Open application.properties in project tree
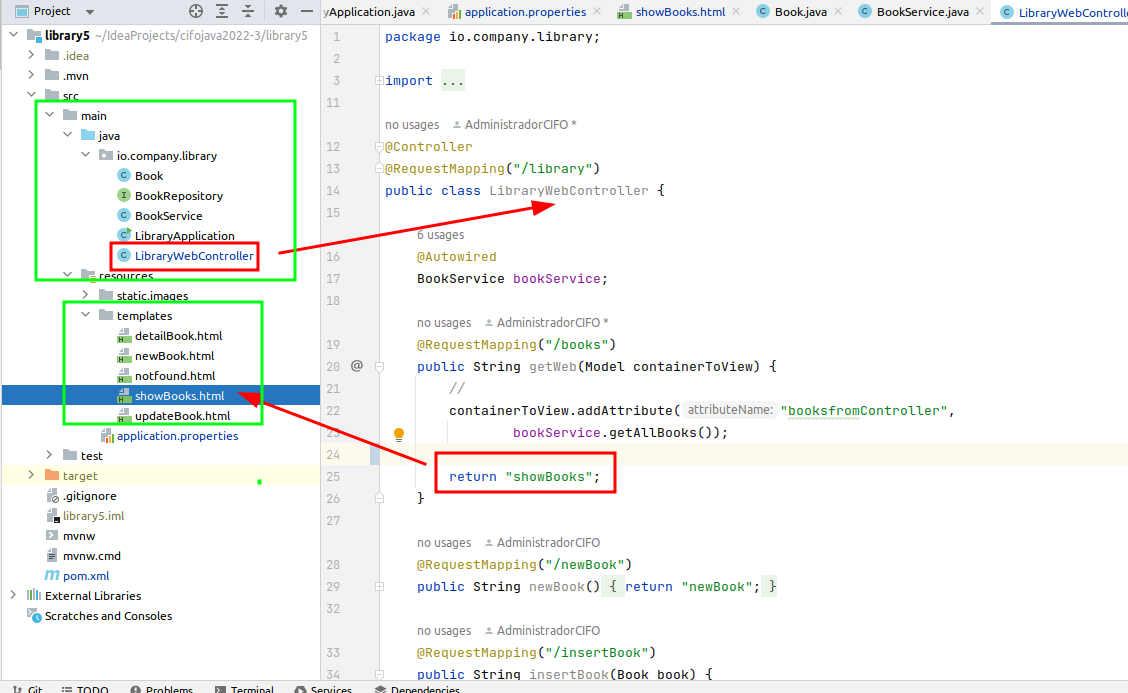 pyautogui.click(x=177, y=436)
